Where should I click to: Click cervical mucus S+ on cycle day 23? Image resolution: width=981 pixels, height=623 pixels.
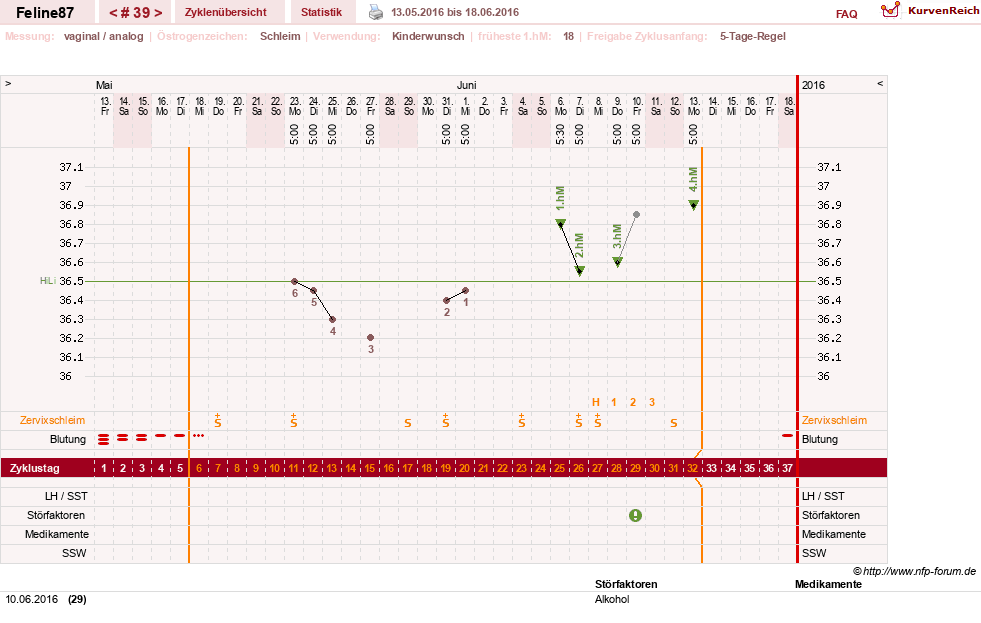click(522, 420)
